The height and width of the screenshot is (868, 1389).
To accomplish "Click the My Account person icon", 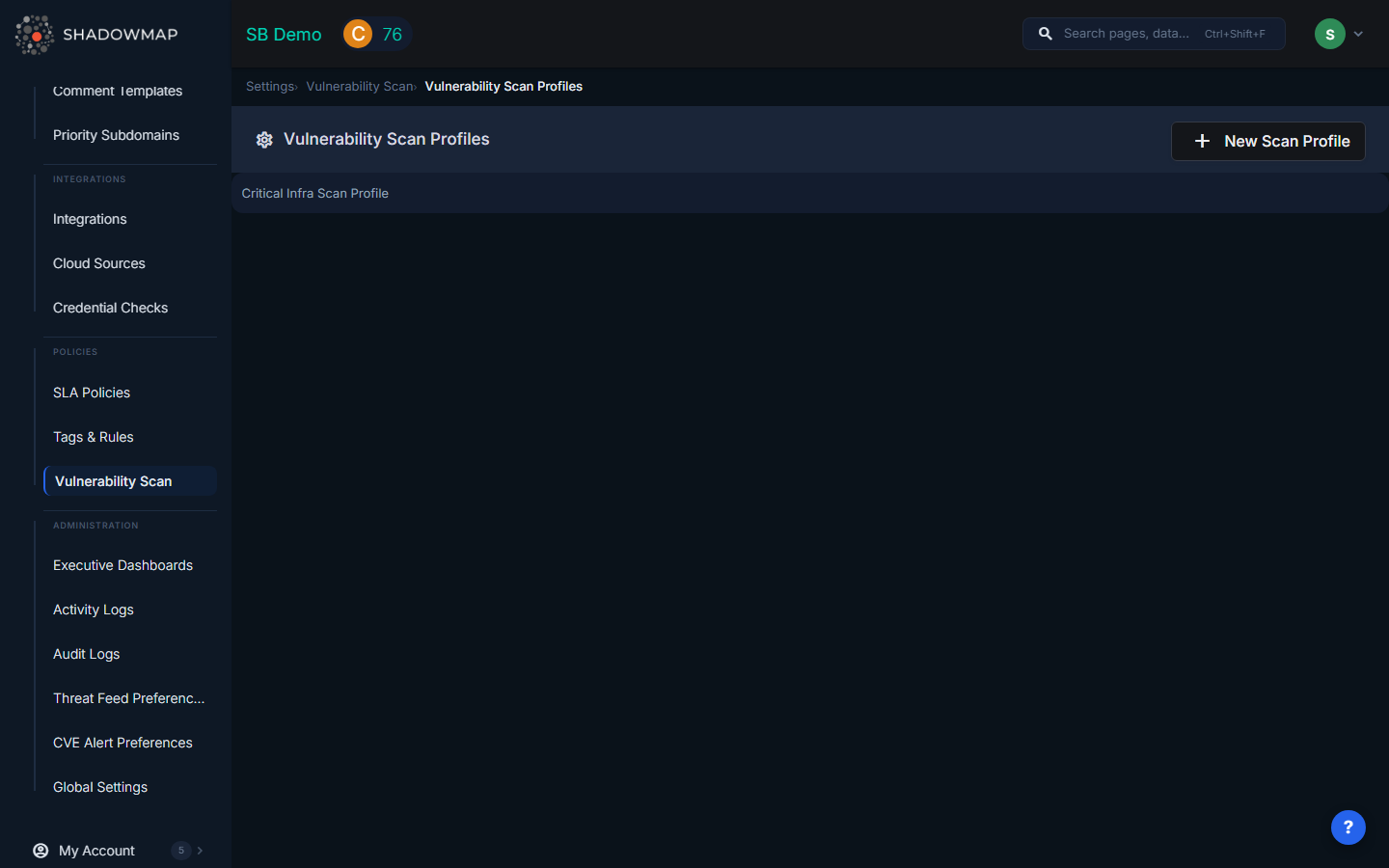I will point(41,850).
